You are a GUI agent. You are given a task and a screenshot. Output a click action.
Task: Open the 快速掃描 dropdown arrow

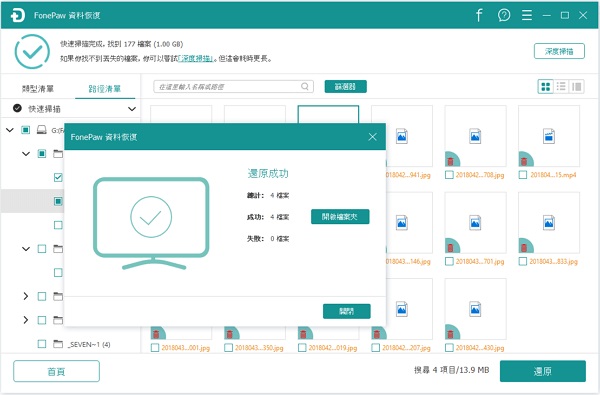pos(132,109)
